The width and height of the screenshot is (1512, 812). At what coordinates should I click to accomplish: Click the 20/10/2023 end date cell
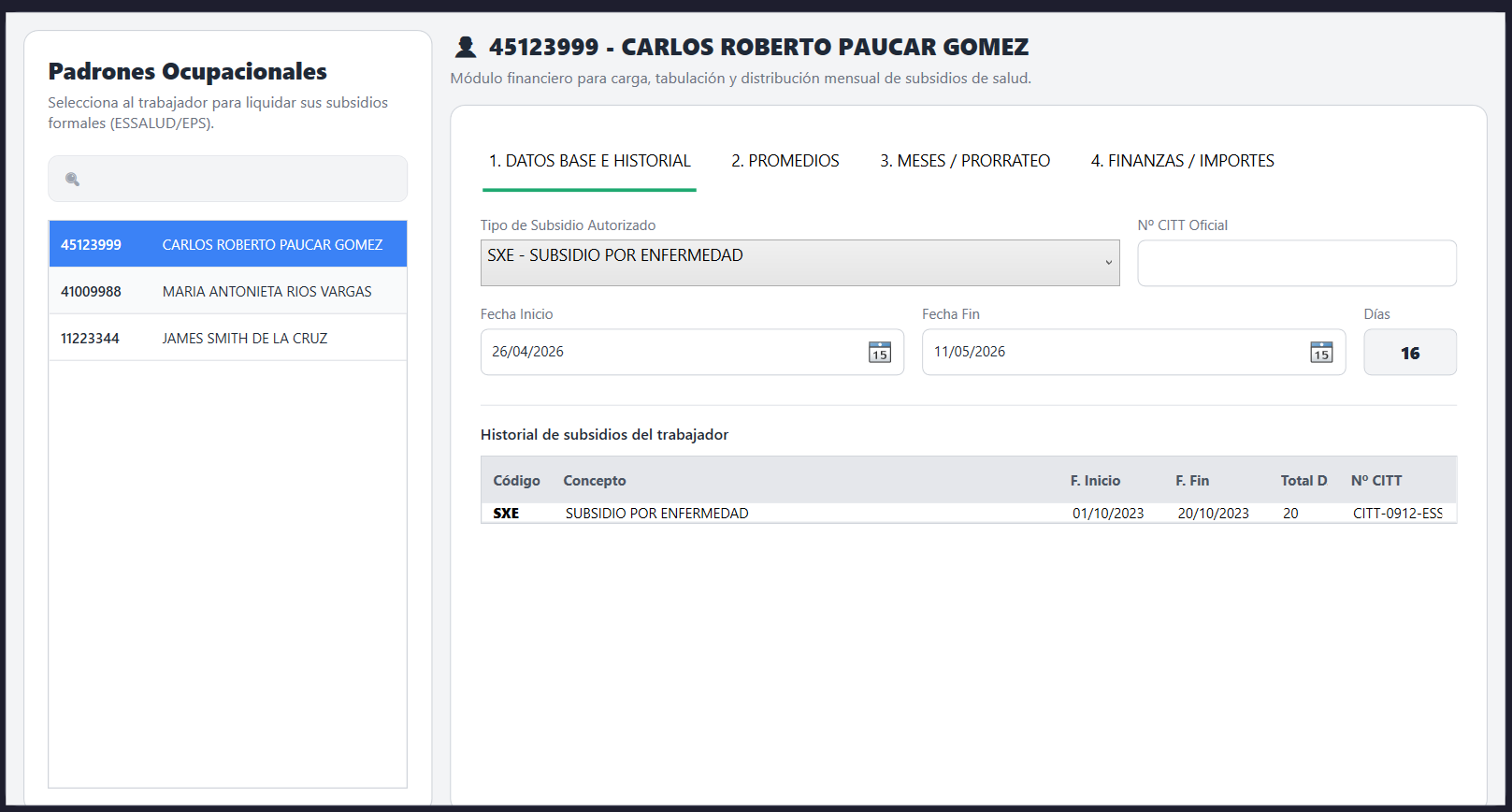[x=1213, y=514]
